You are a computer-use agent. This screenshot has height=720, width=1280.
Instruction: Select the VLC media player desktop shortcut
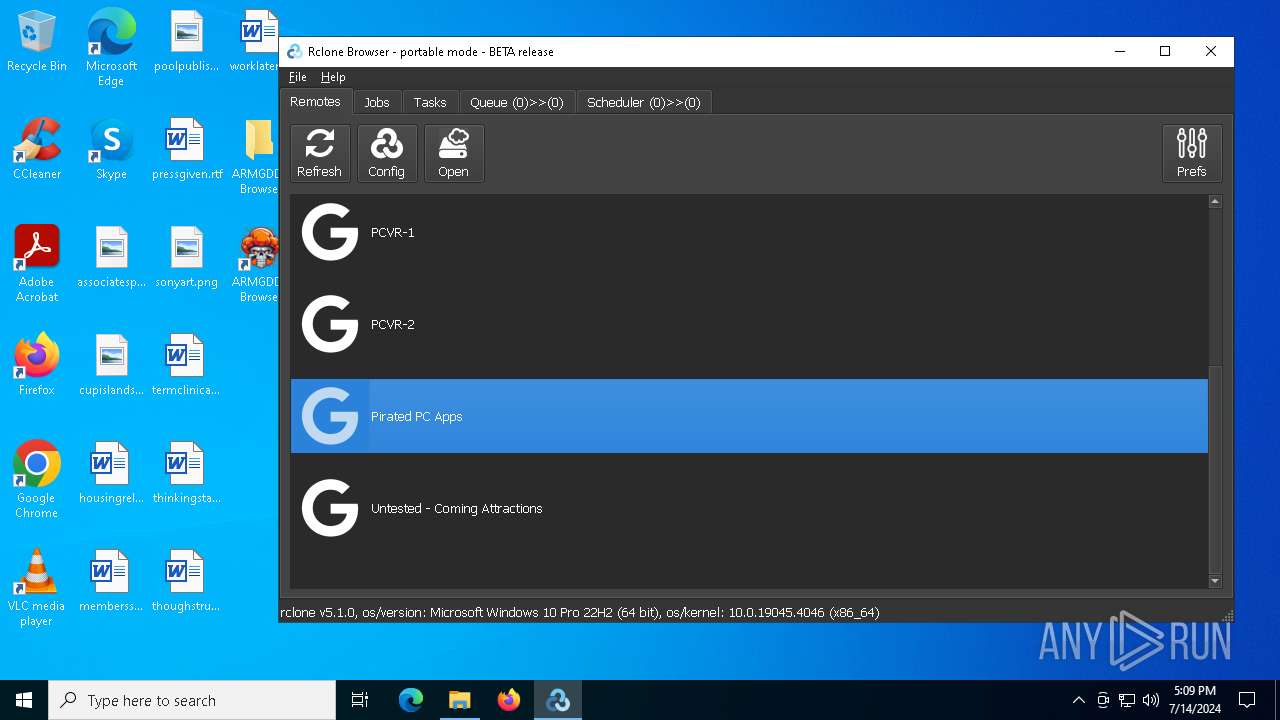tap(37, 587)
